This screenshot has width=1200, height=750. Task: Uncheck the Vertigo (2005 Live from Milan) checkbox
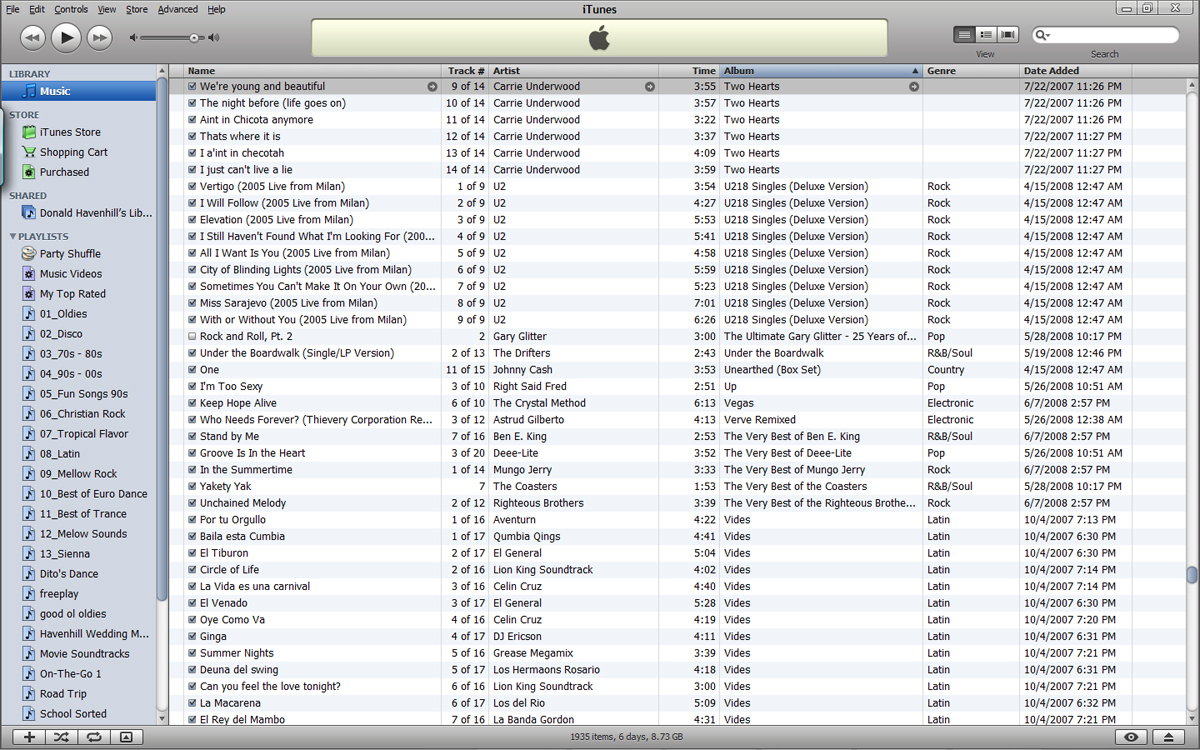(192, 187)
